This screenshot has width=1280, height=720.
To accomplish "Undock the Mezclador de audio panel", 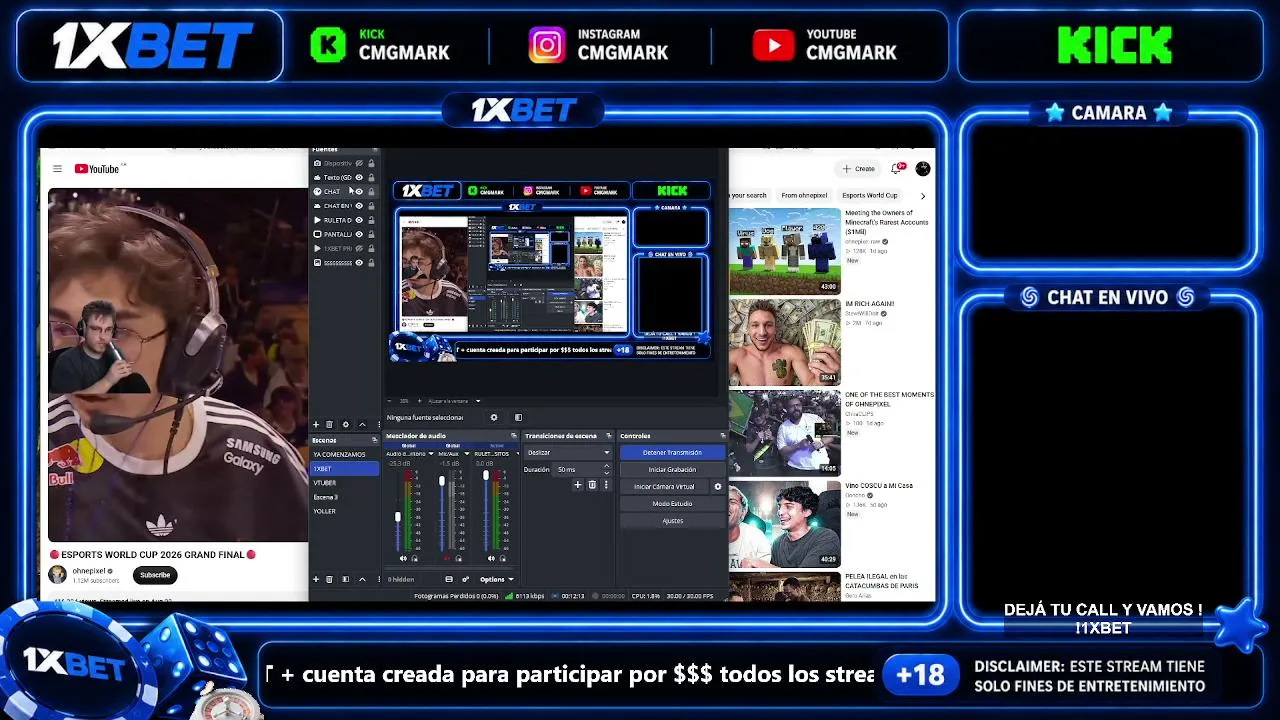I will point(514,436).
